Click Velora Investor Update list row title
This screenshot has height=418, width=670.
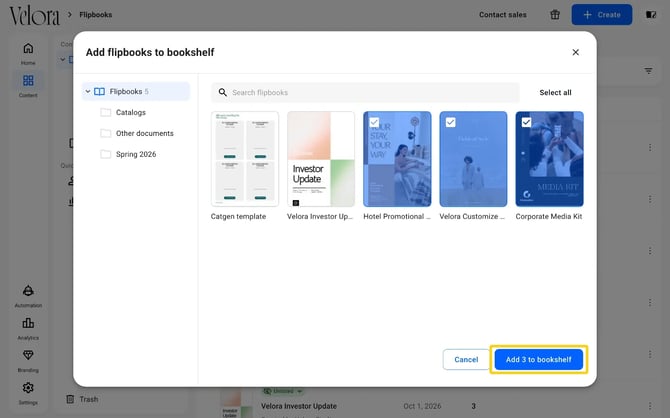pos(299,406)
